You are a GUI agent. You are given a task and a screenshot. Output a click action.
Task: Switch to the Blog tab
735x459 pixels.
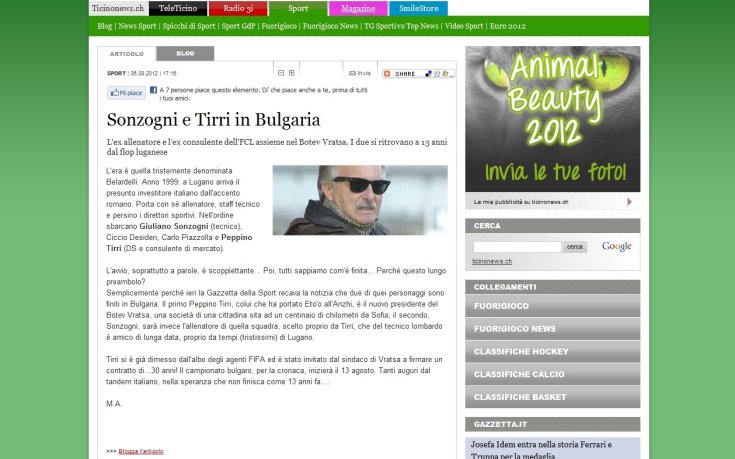tap(185, 53)
